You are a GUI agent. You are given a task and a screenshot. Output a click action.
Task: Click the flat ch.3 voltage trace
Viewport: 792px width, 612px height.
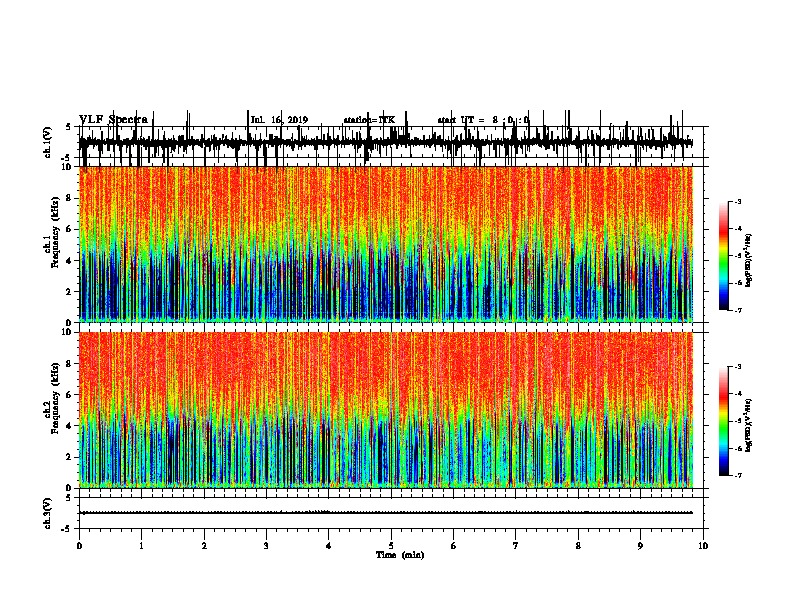click(386, 513)
